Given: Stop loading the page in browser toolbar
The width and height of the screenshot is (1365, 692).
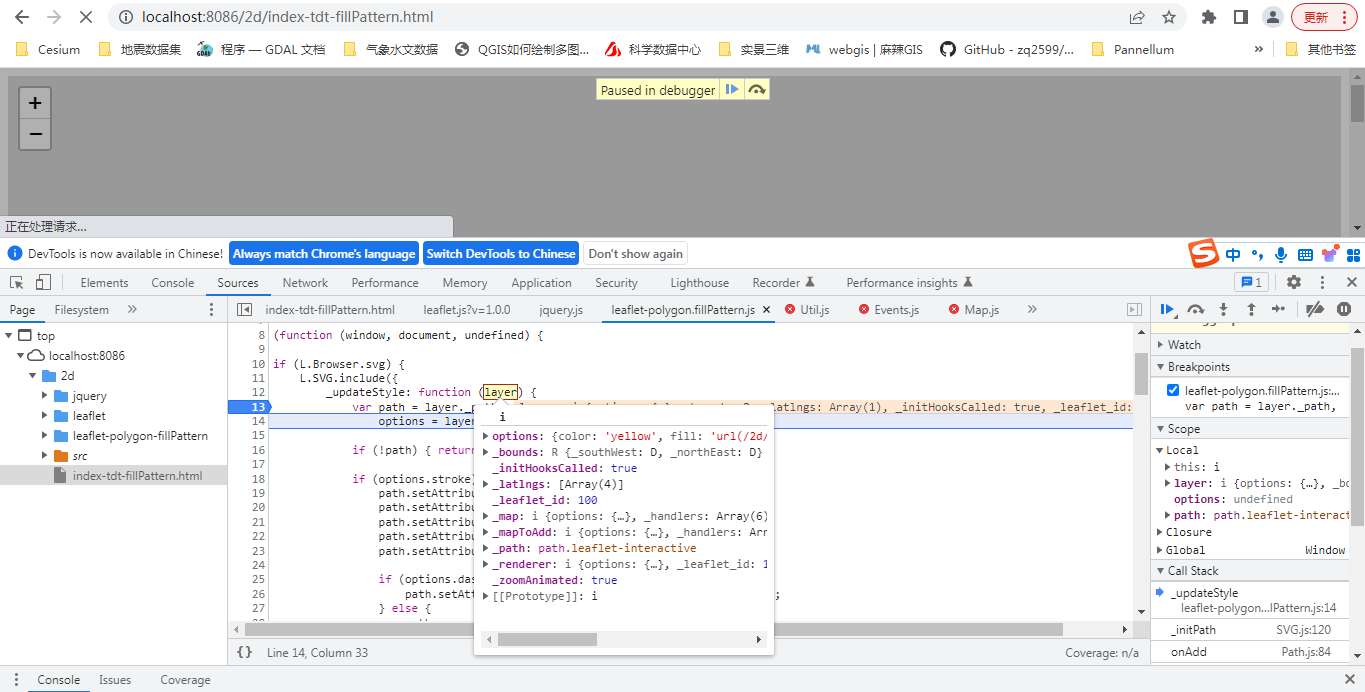Looking at the screenshot, I should (x=85, y=17).
